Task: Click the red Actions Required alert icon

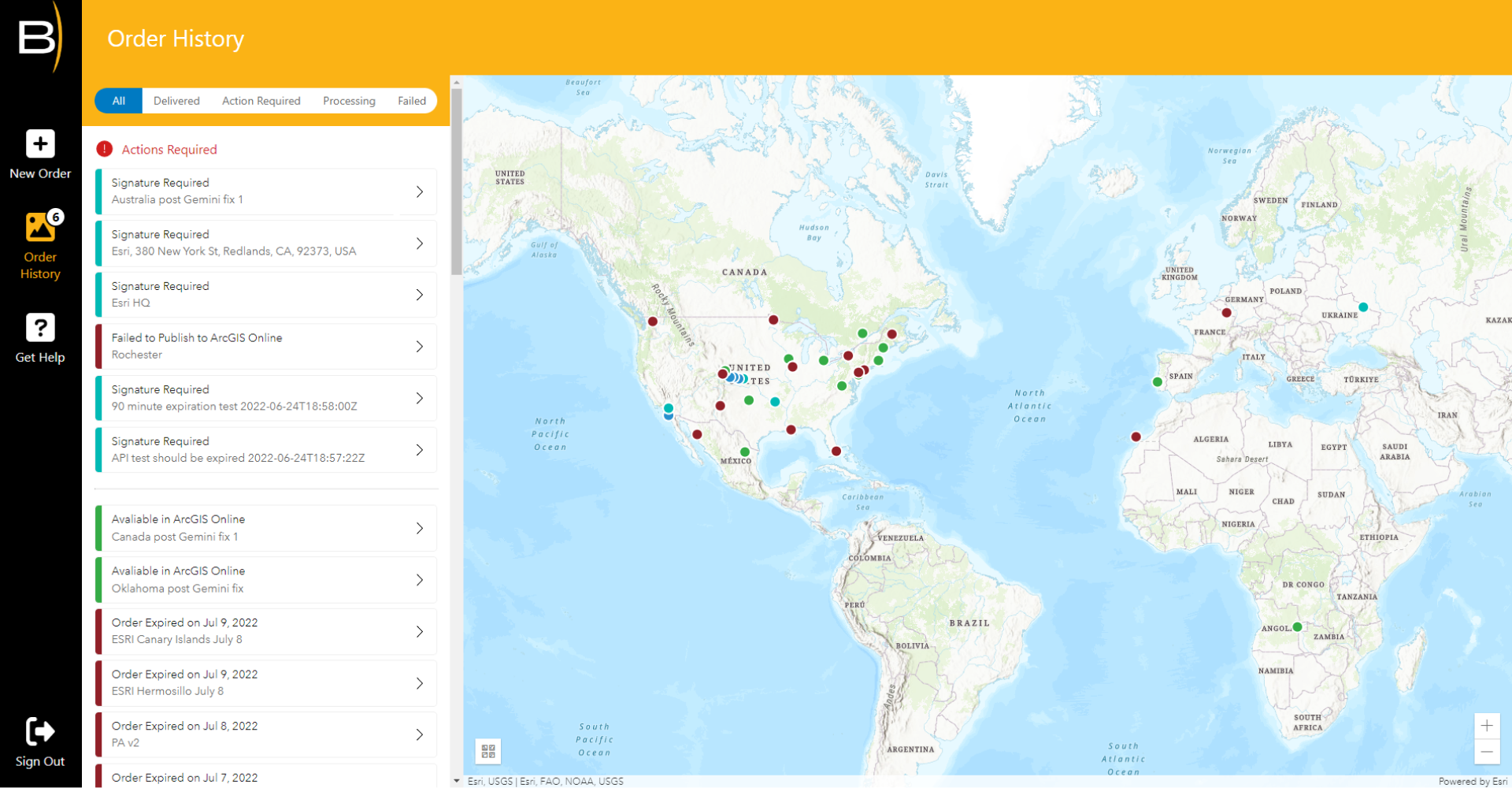Action: (x=104, y=149)
